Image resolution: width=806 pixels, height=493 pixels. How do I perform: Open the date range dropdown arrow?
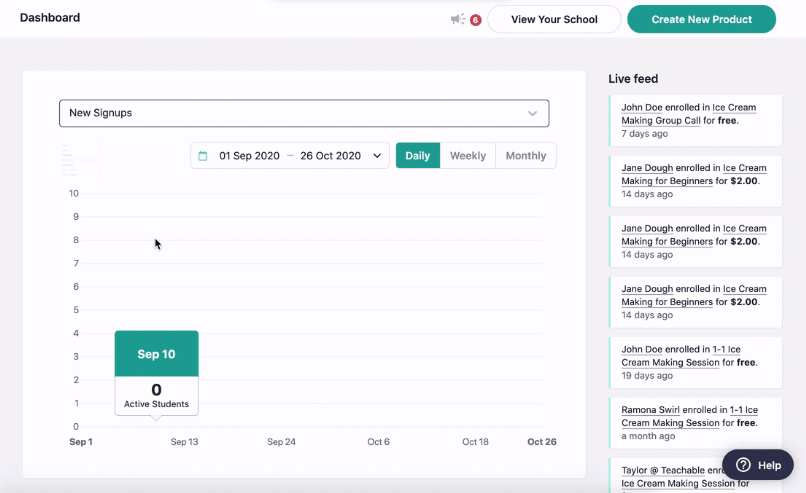(377, 156)
